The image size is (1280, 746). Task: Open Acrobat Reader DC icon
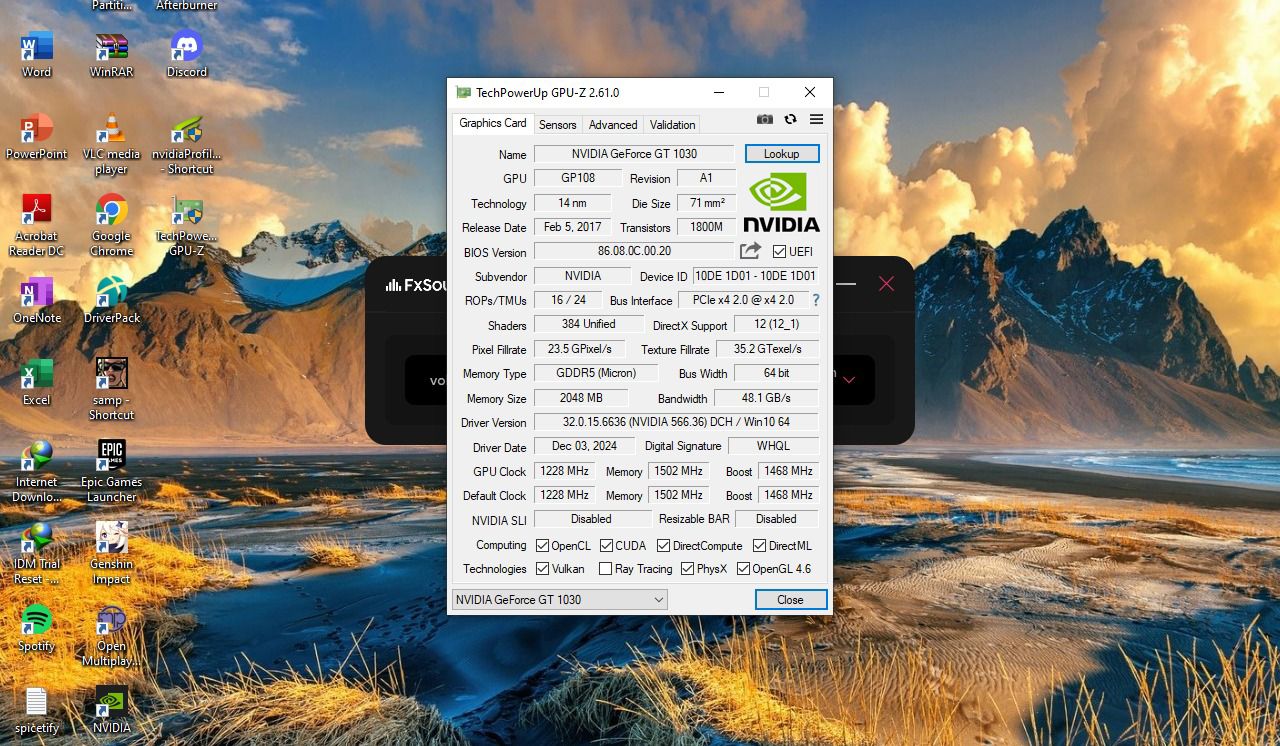point(37,226)
